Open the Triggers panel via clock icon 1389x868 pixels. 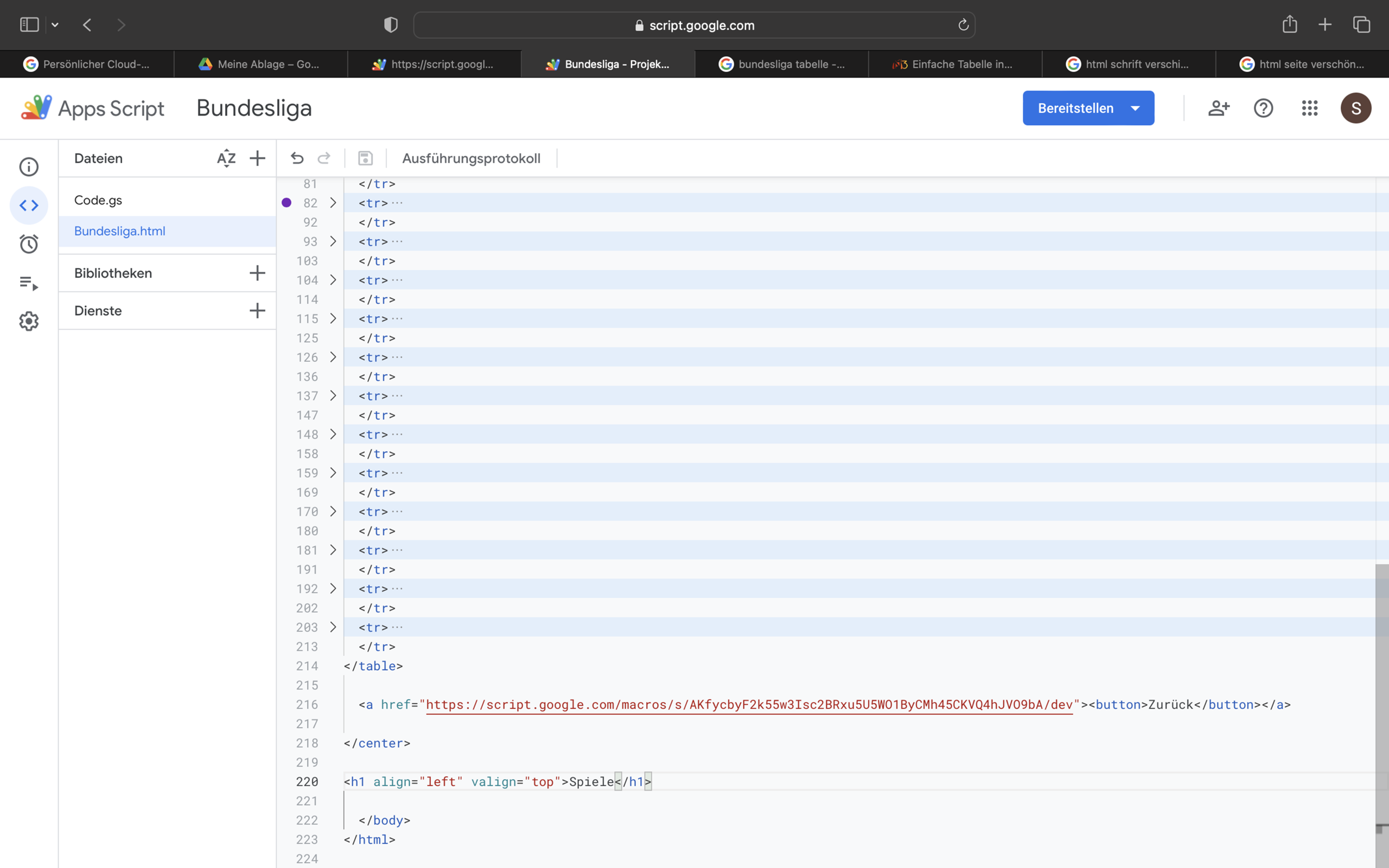29,244
